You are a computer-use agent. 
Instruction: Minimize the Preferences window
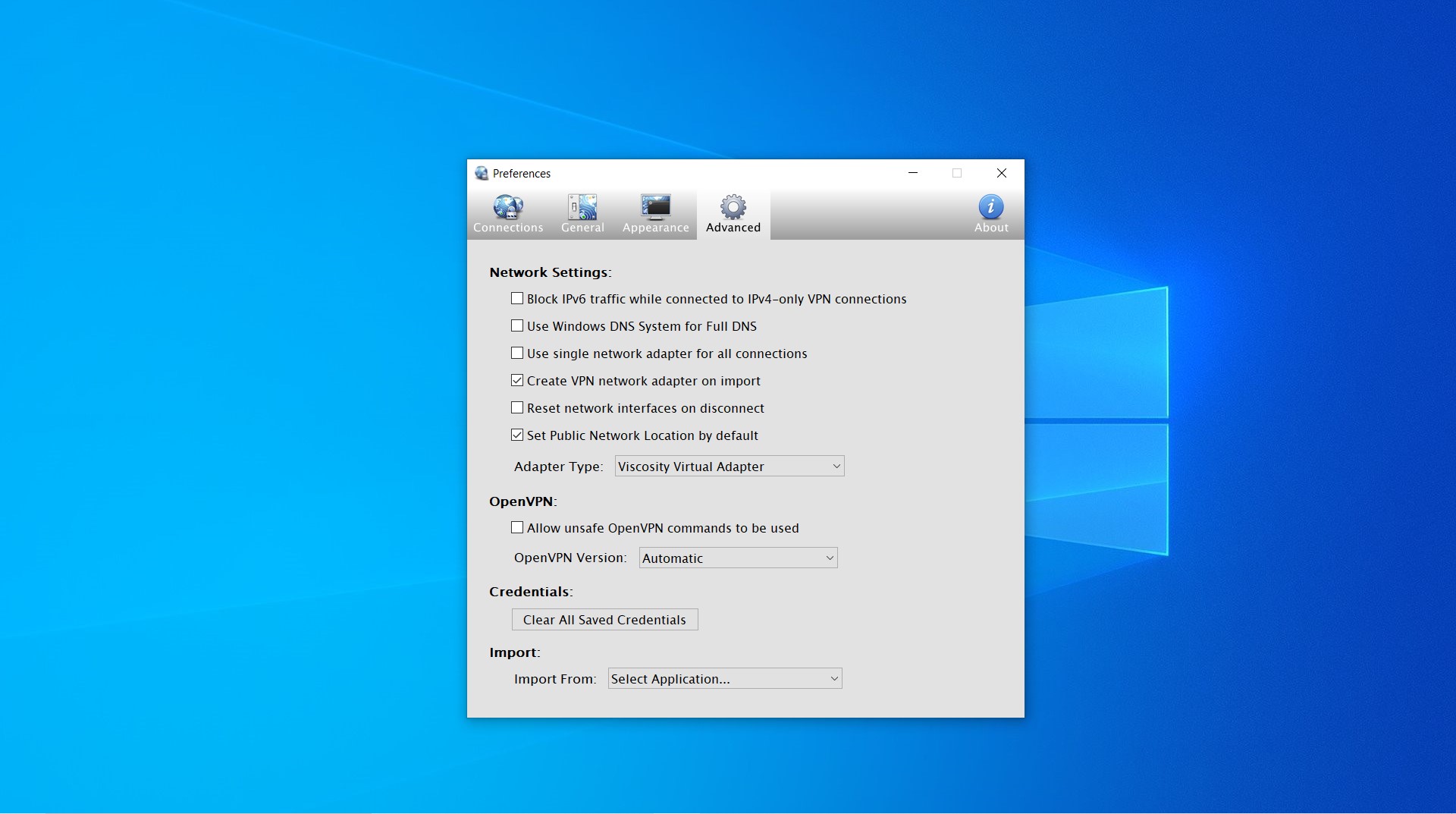tap(913, 173)
